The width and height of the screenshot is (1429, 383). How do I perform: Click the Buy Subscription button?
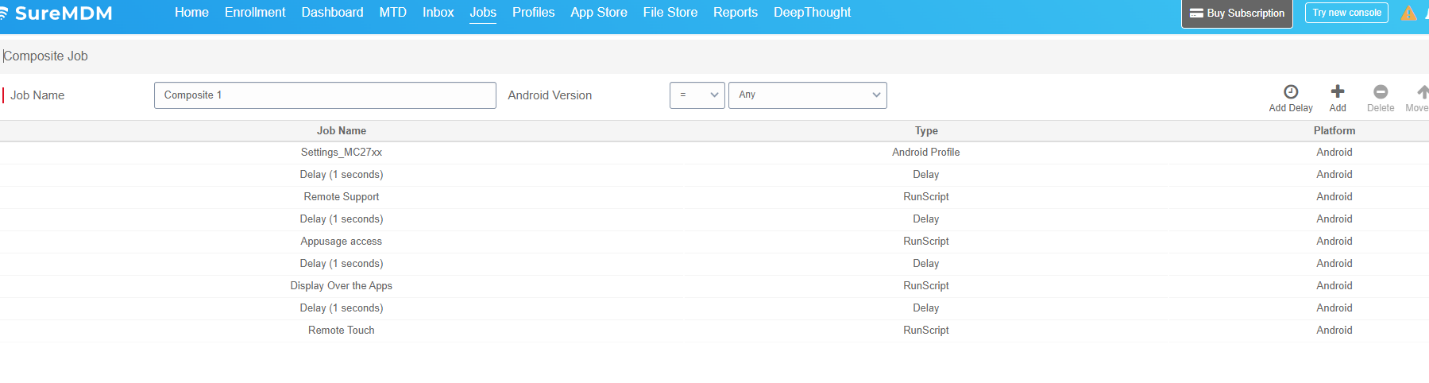[1237, 13]
